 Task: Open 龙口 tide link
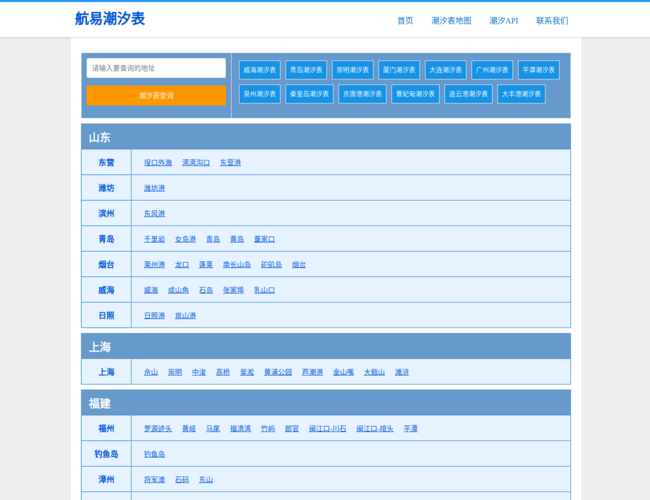tap(182, 265)
